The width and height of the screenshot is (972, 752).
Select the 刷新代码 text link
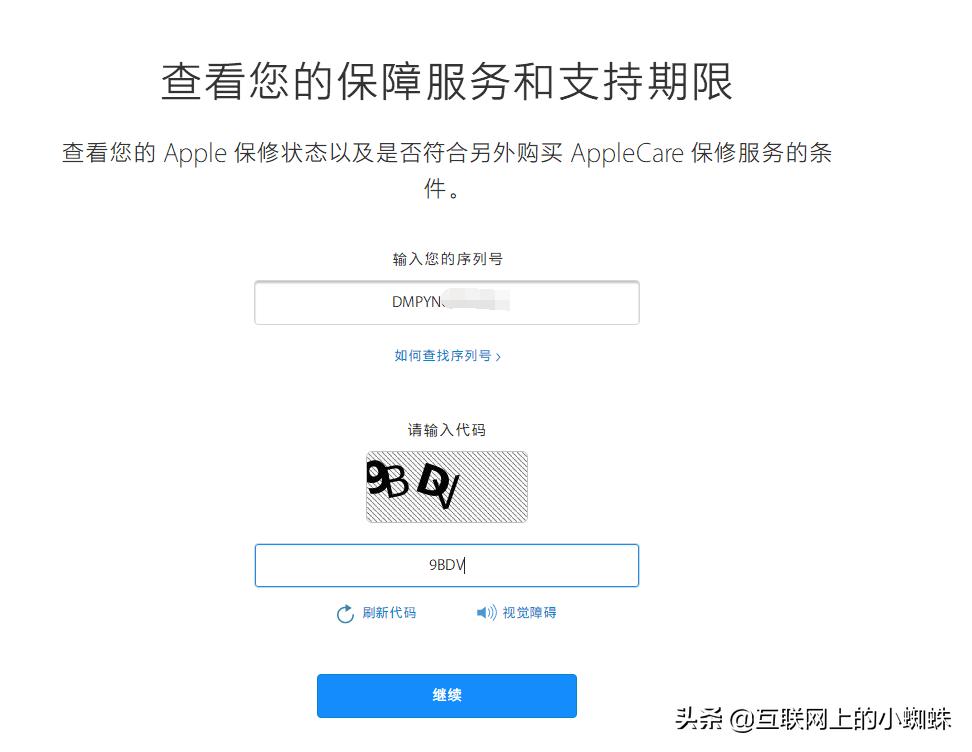[389, 613]
